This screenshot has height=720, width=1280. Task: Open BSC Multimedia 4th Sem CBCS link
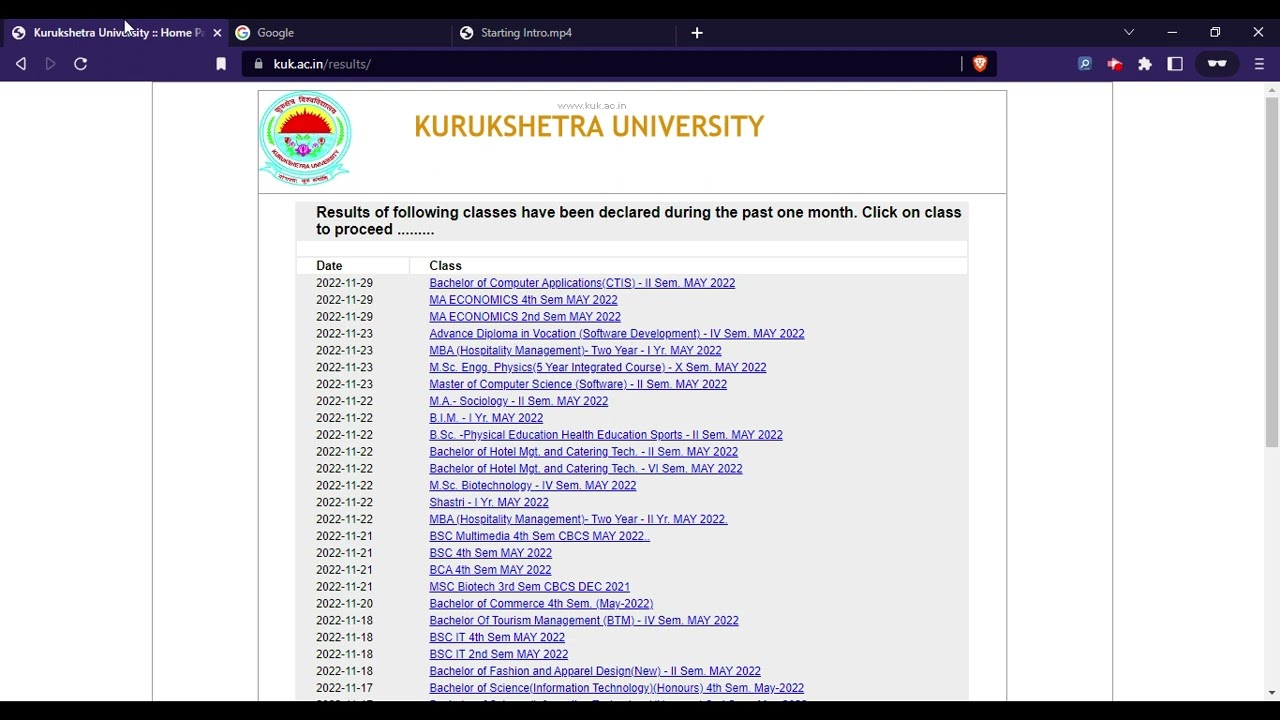point(539,536)
